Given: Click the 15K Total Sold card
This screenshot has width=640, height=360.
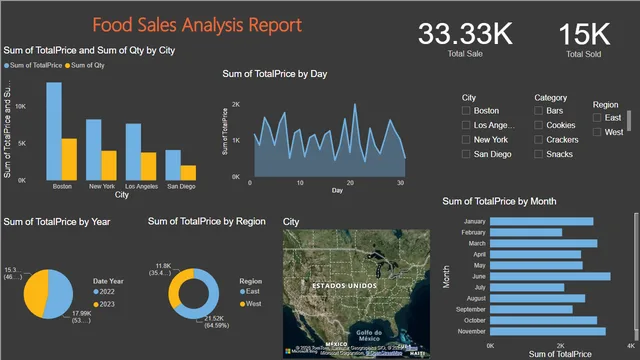Looking at the screenshot, I should (x=584, y=39).
